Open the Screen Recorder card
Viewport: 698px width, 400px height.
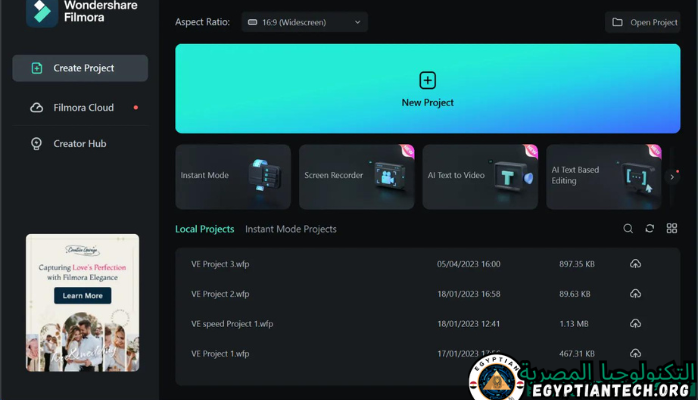(x=357, y=177)
